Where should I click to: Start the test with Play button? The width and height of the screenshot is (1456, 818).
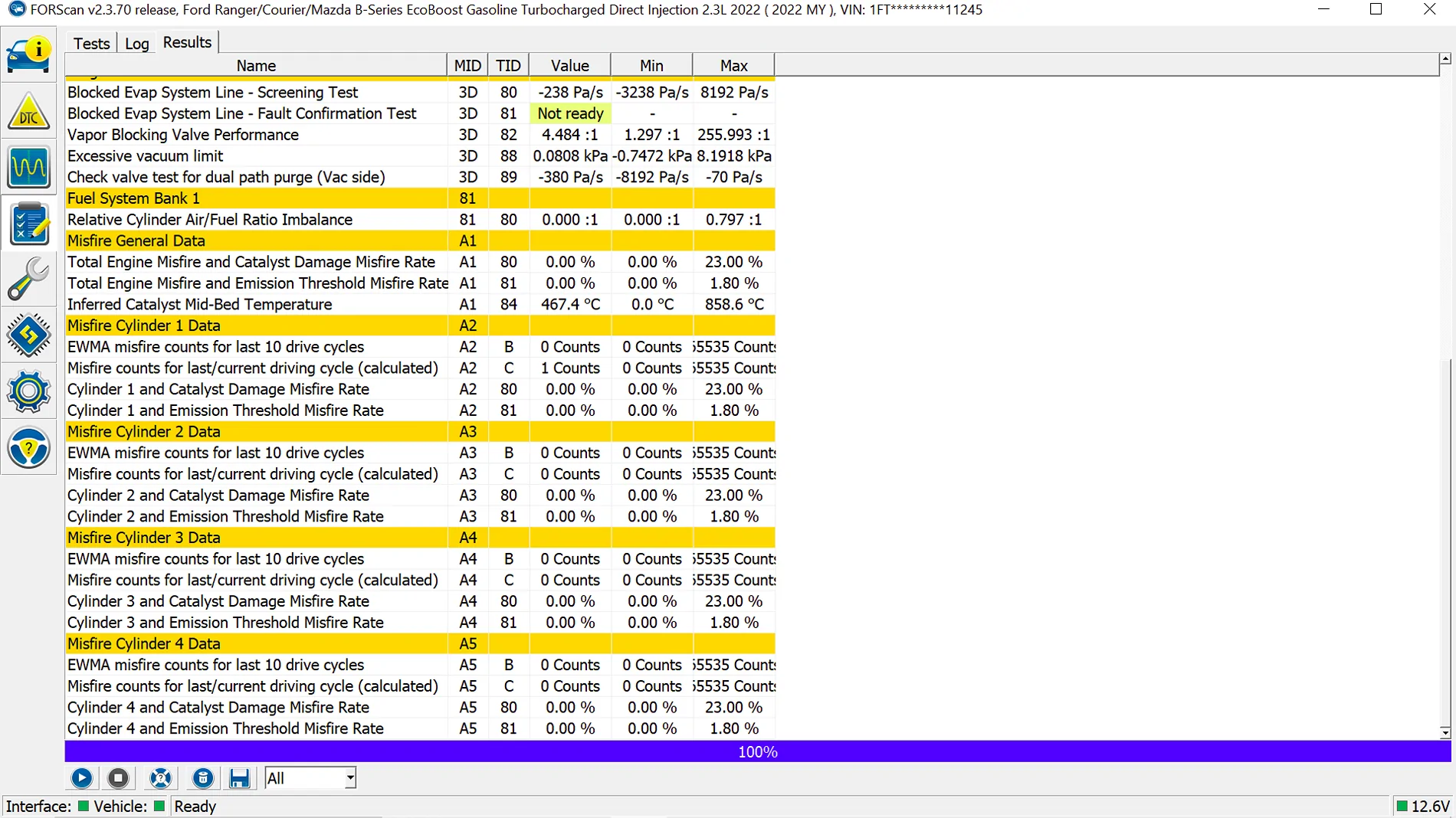[81, 778]
